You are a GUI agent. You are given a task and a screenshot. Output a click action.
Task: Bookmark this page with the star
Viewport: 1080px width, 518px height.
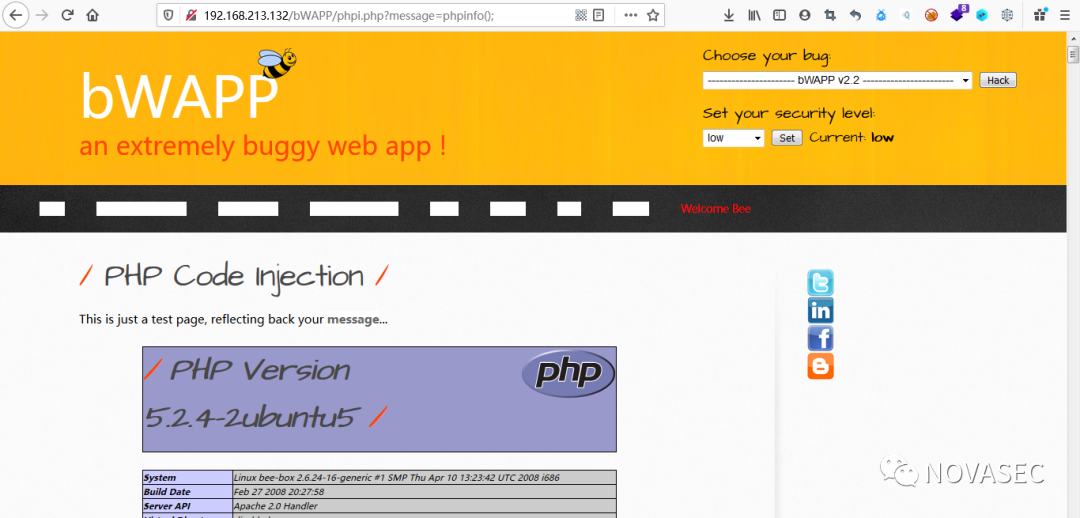[x=653, y=15]
